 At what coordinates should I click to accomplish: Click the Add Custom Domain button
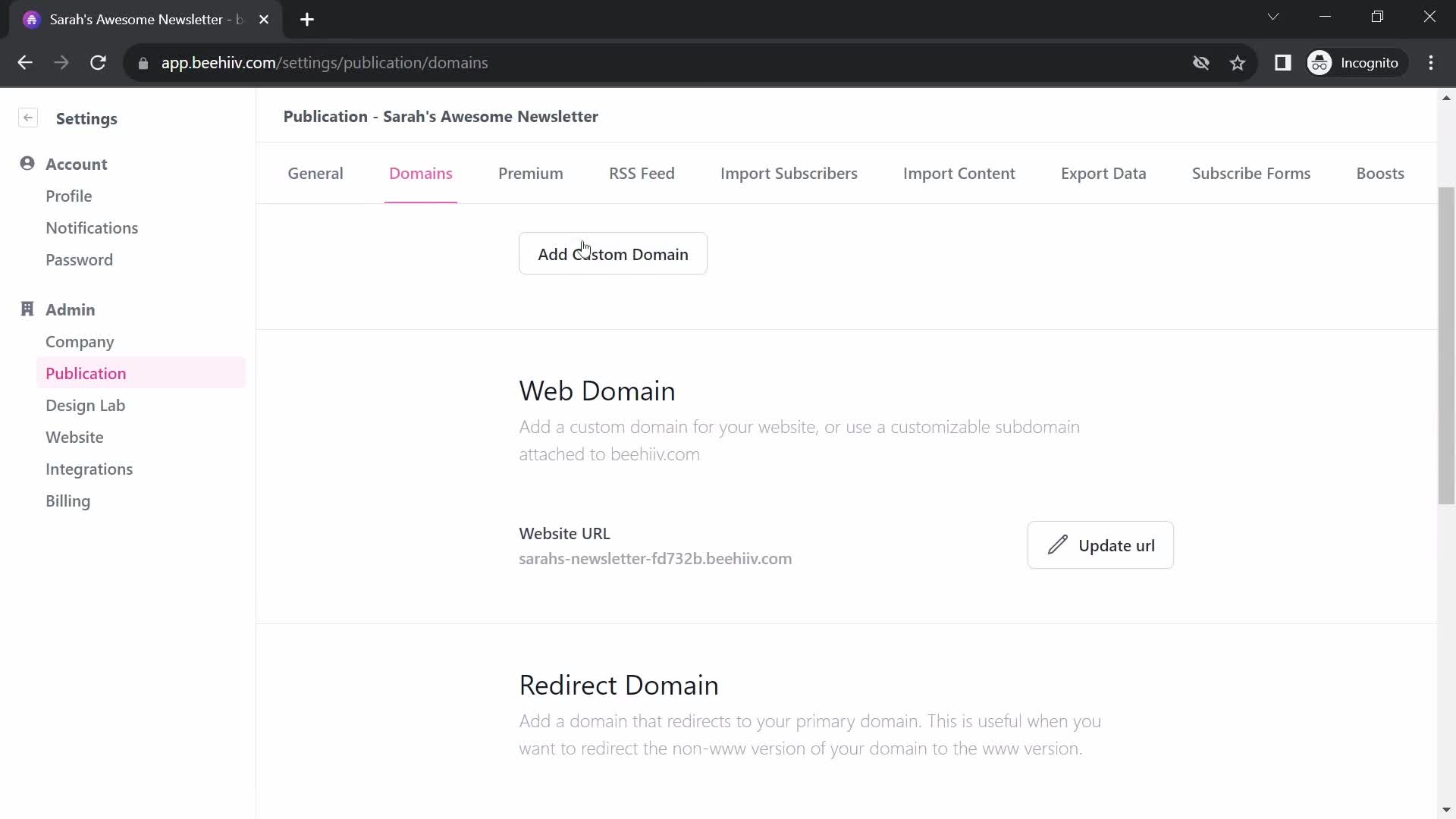click(x=613, y=254)
